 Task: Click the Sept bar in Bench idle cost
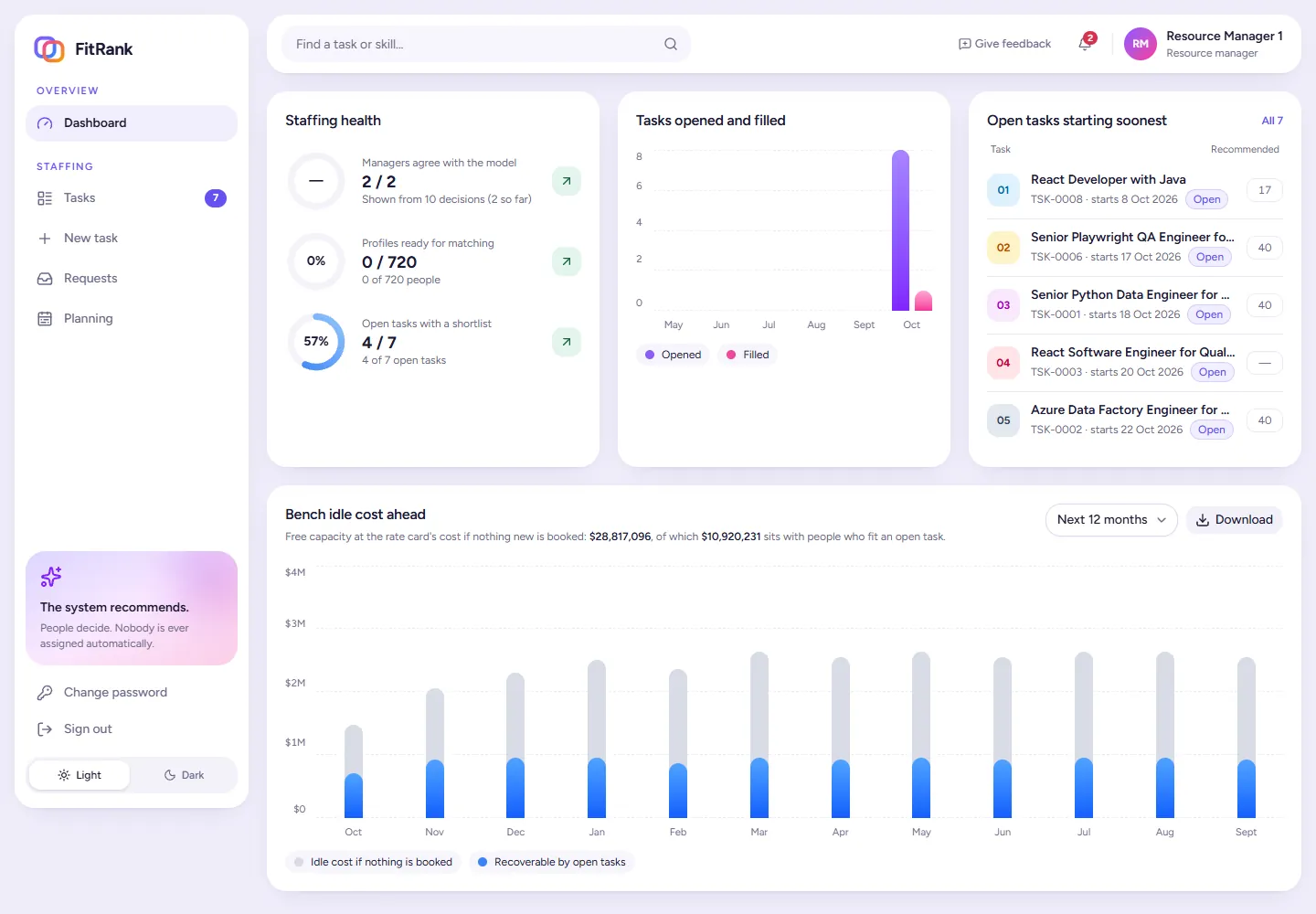click(1247, 738)
